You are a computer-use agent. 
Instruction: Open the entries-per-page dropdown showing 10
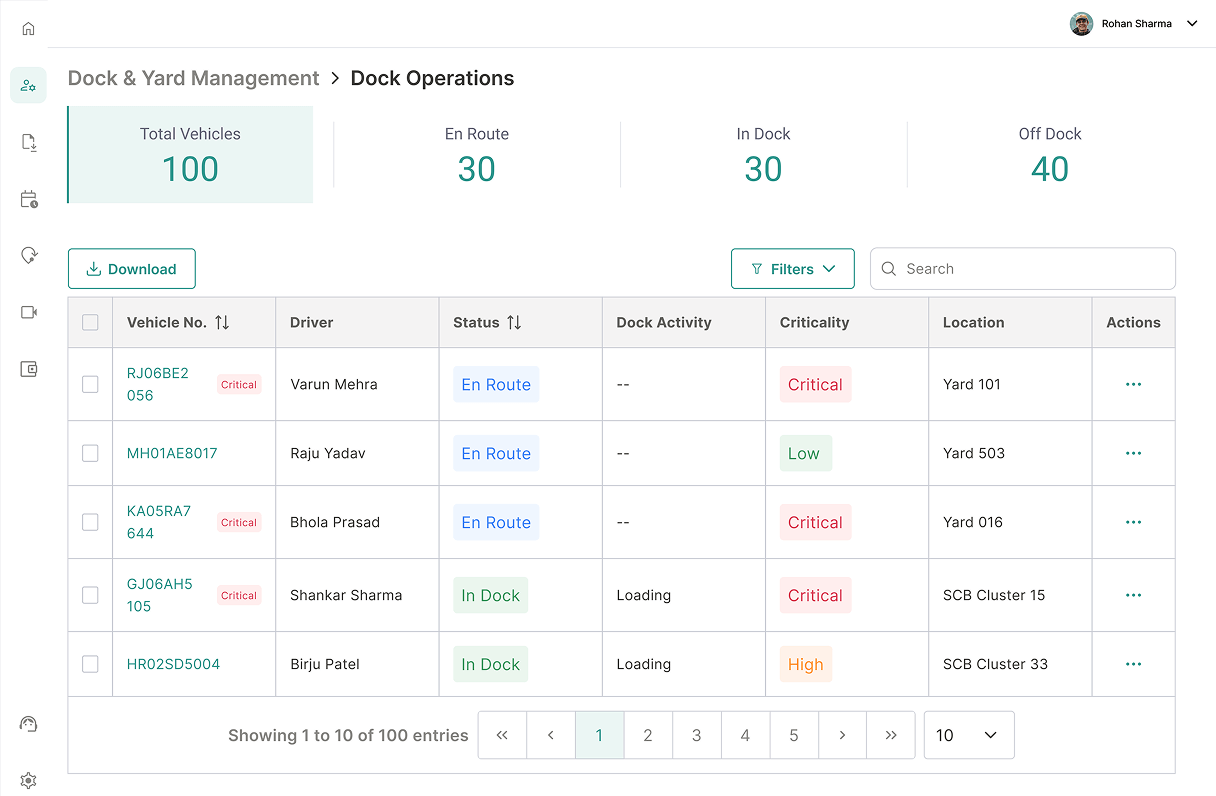(968, 735)
